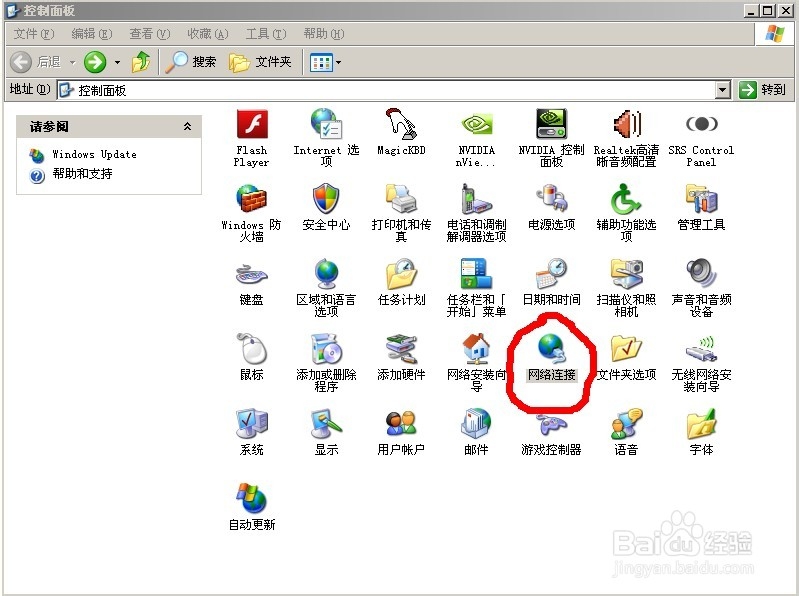Click the green forward arrow button
Image resolution: width=799 pixels, height=596 pixels.
95,62
